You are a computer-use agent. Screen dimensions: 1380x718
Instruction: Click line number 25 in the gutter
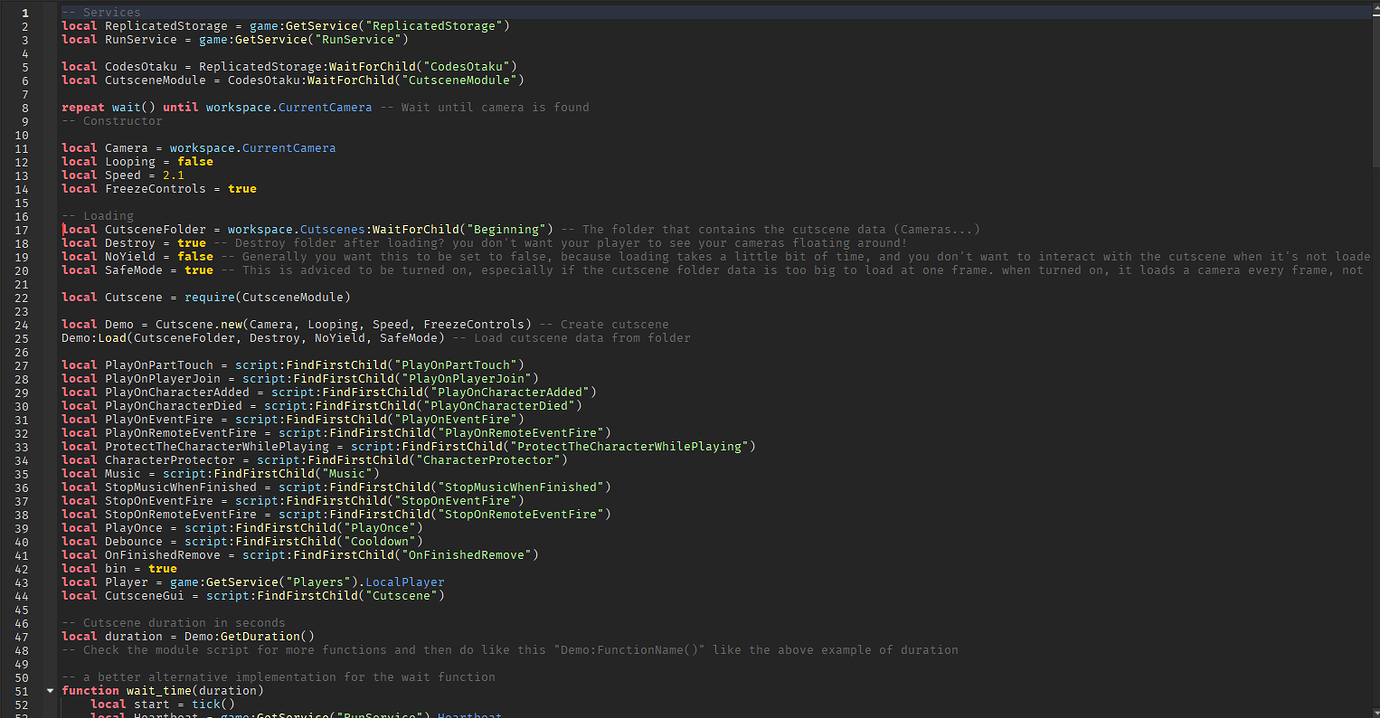pos(24,338)
